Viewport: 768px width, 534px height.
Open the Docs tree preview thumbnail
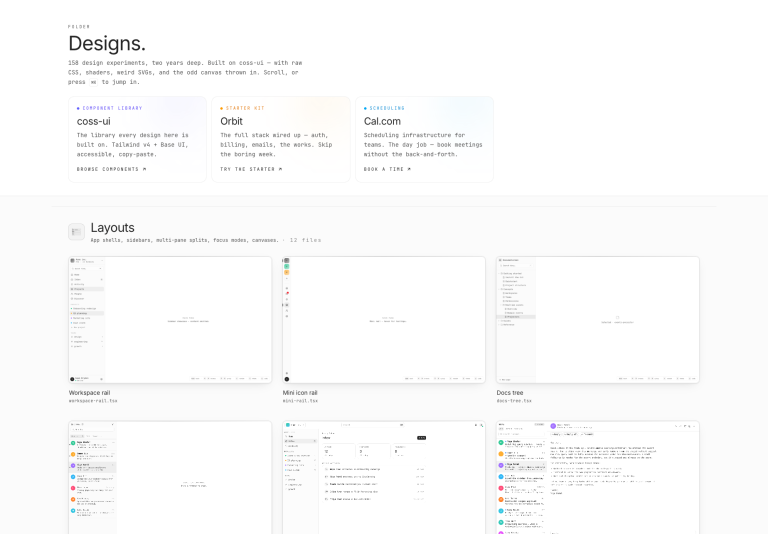[598, 319]
